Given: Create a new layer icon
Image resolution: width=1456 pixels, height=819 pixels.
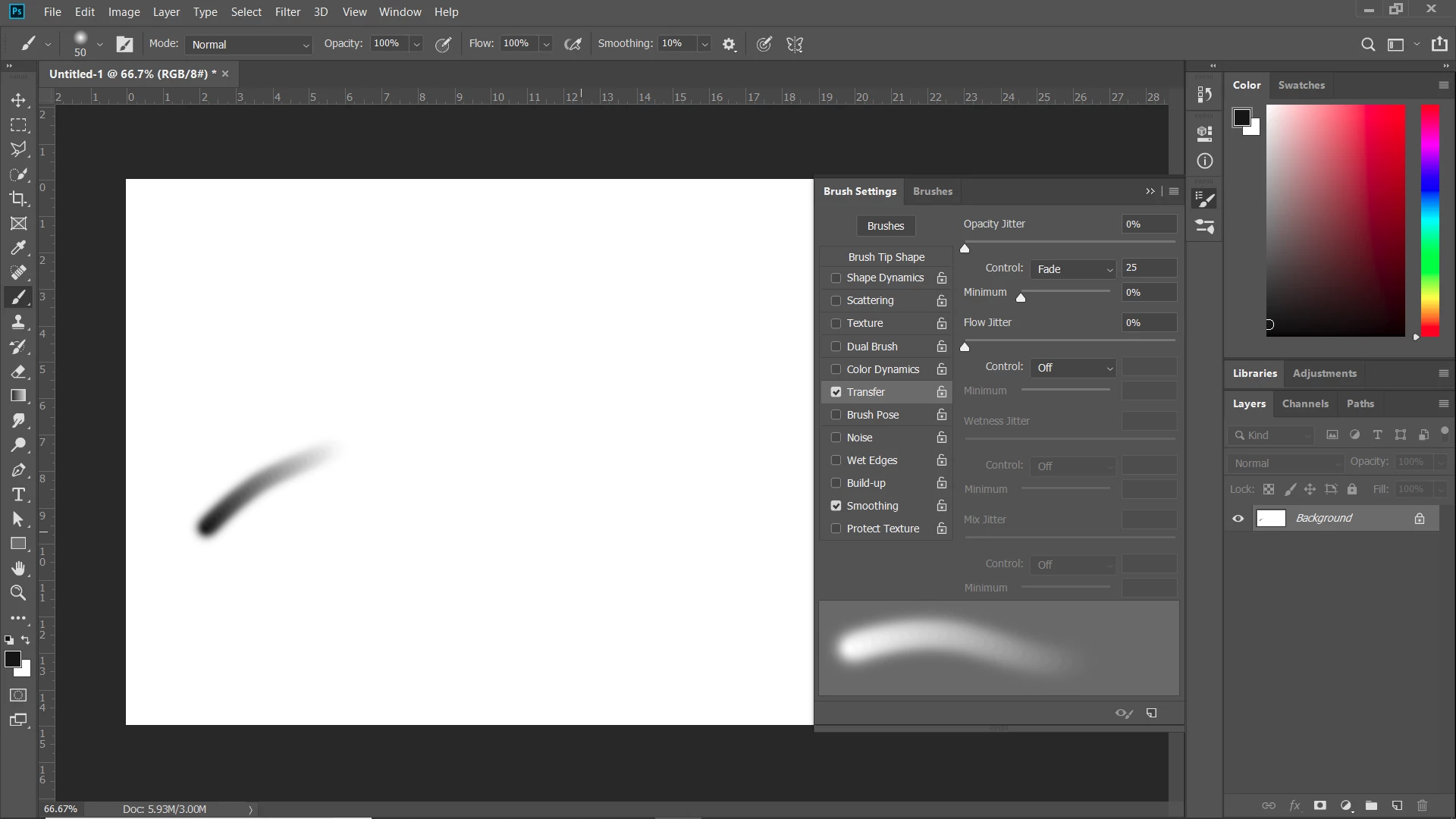Looking at the screenshot, I should click(1397, 805).
